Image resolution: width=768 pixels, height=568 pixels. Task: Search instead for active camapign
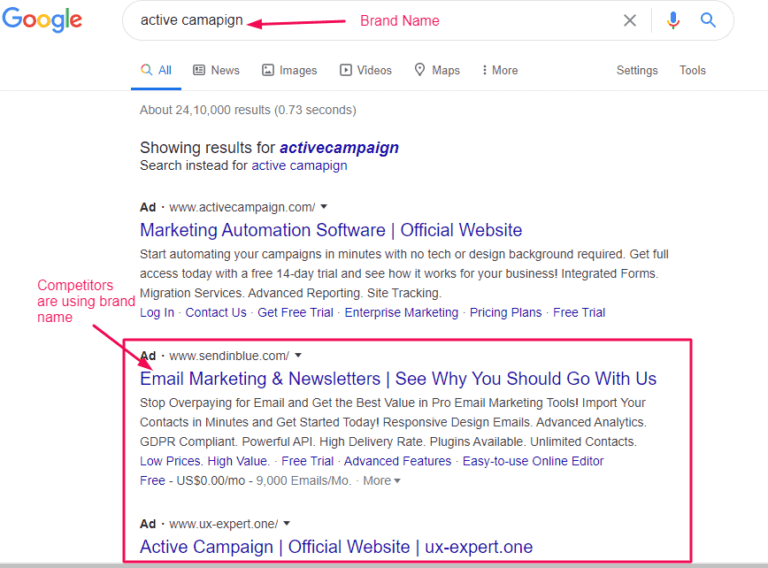tap(299, 166)
